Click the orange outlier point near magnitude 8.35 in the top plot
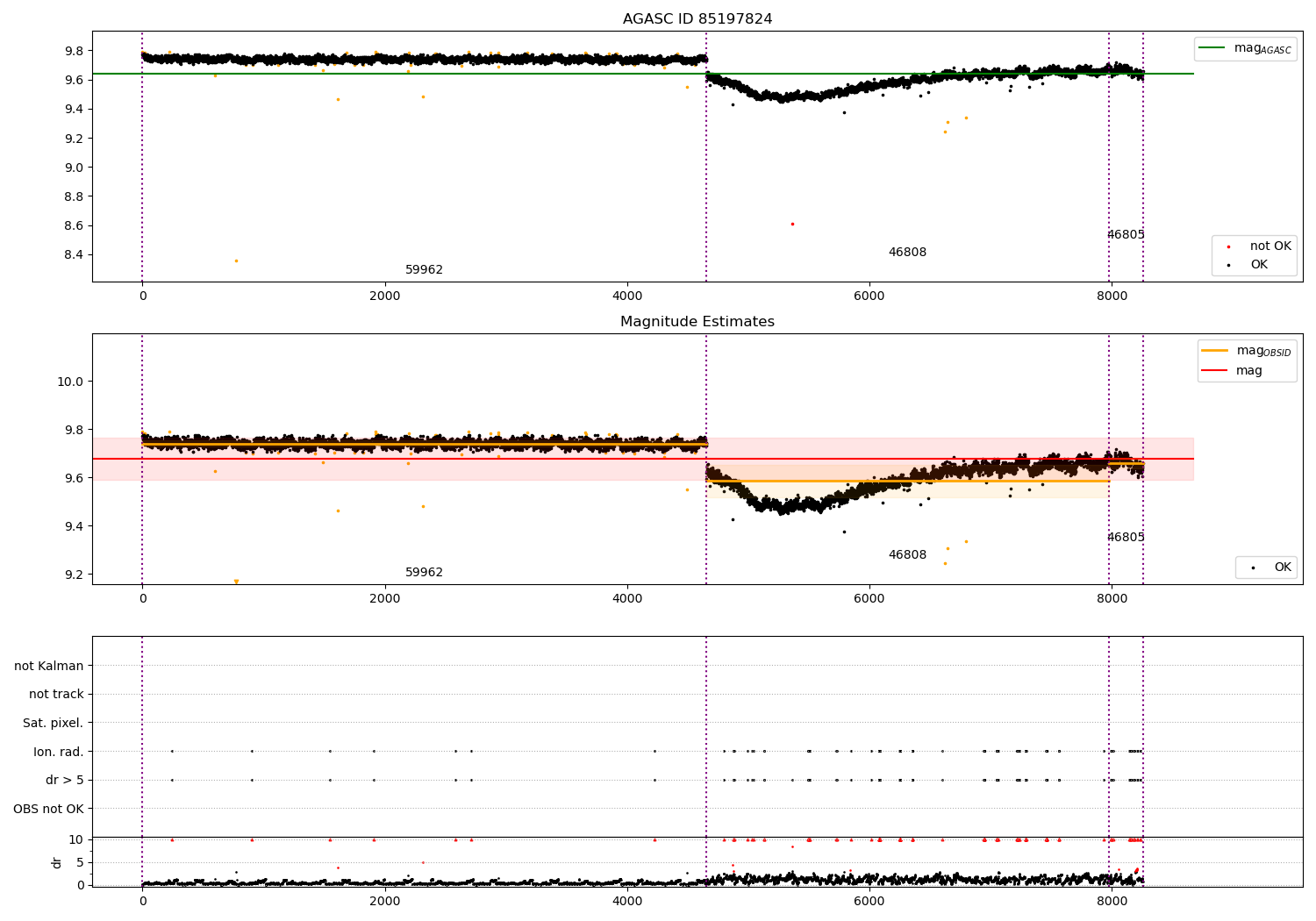1316x921 pixels. point(236,261)
